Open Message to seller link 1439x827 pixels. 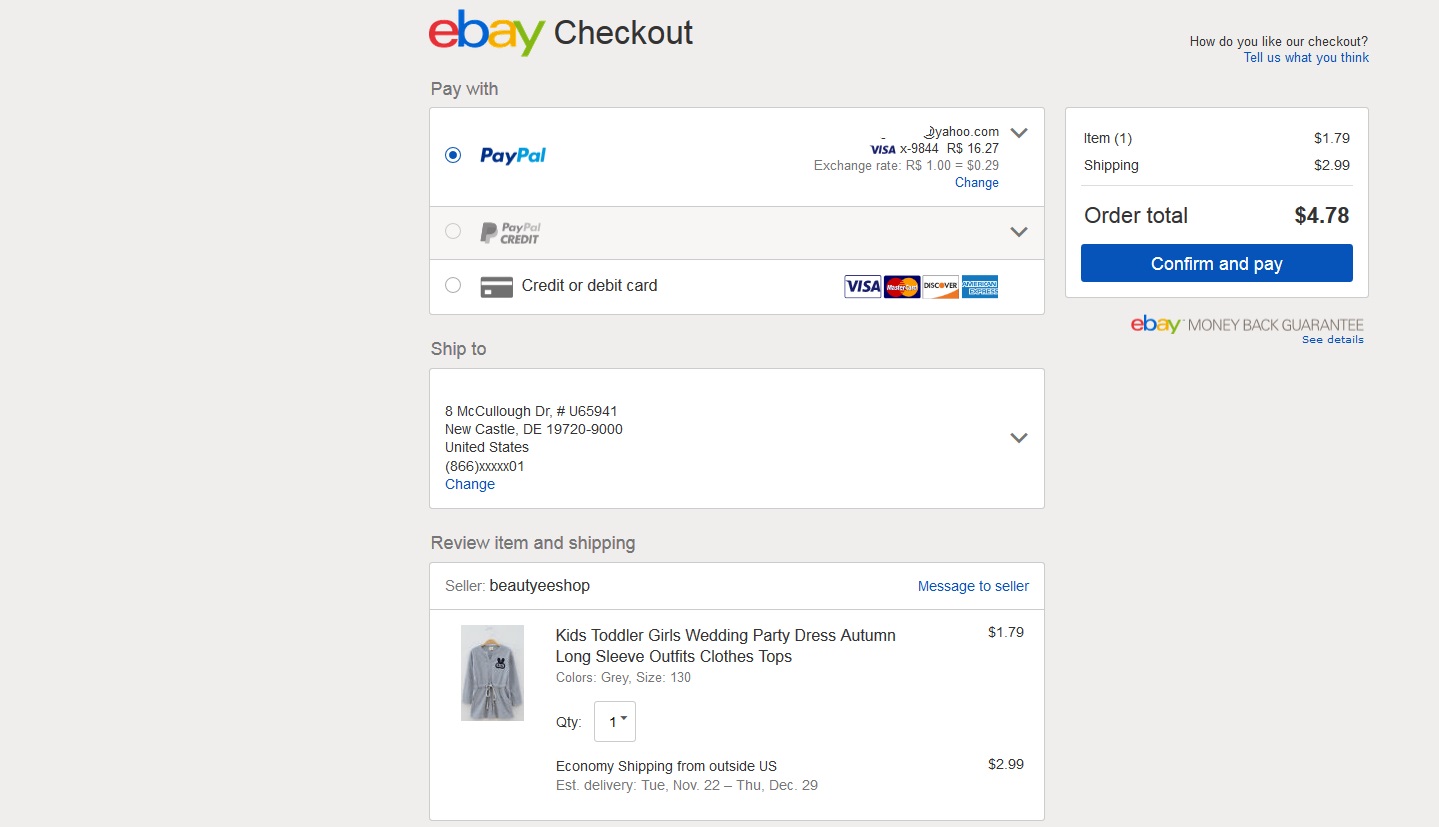click(x=973, y=586)
